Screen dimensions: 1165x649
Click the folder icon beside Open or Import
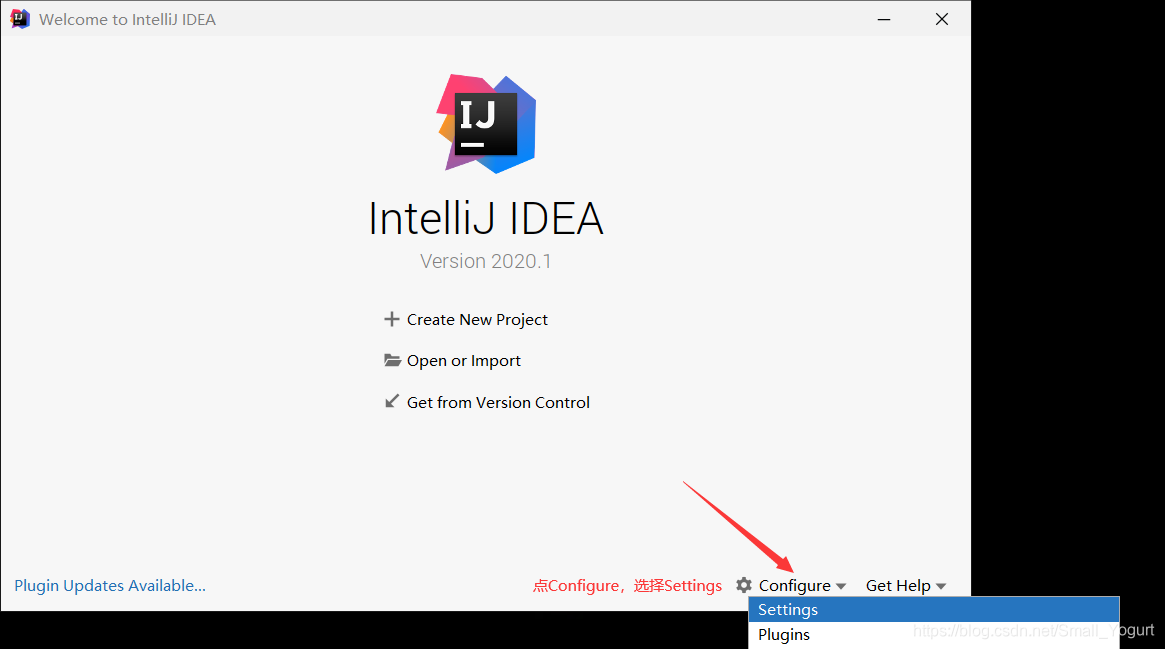pyautogui.click(x=392, y=360)
